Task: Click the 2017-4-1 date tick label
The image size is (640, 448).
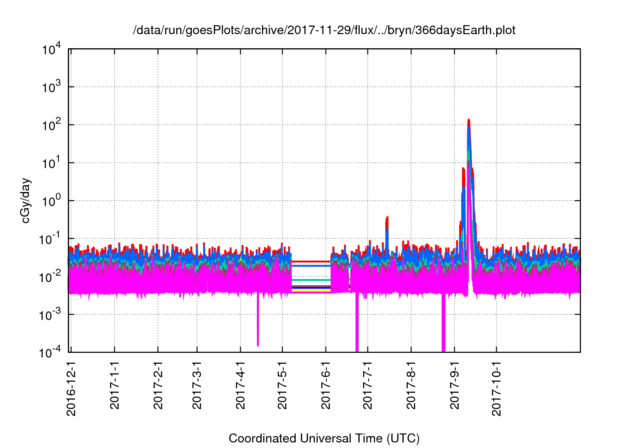Action: click(x=241, y=384)
